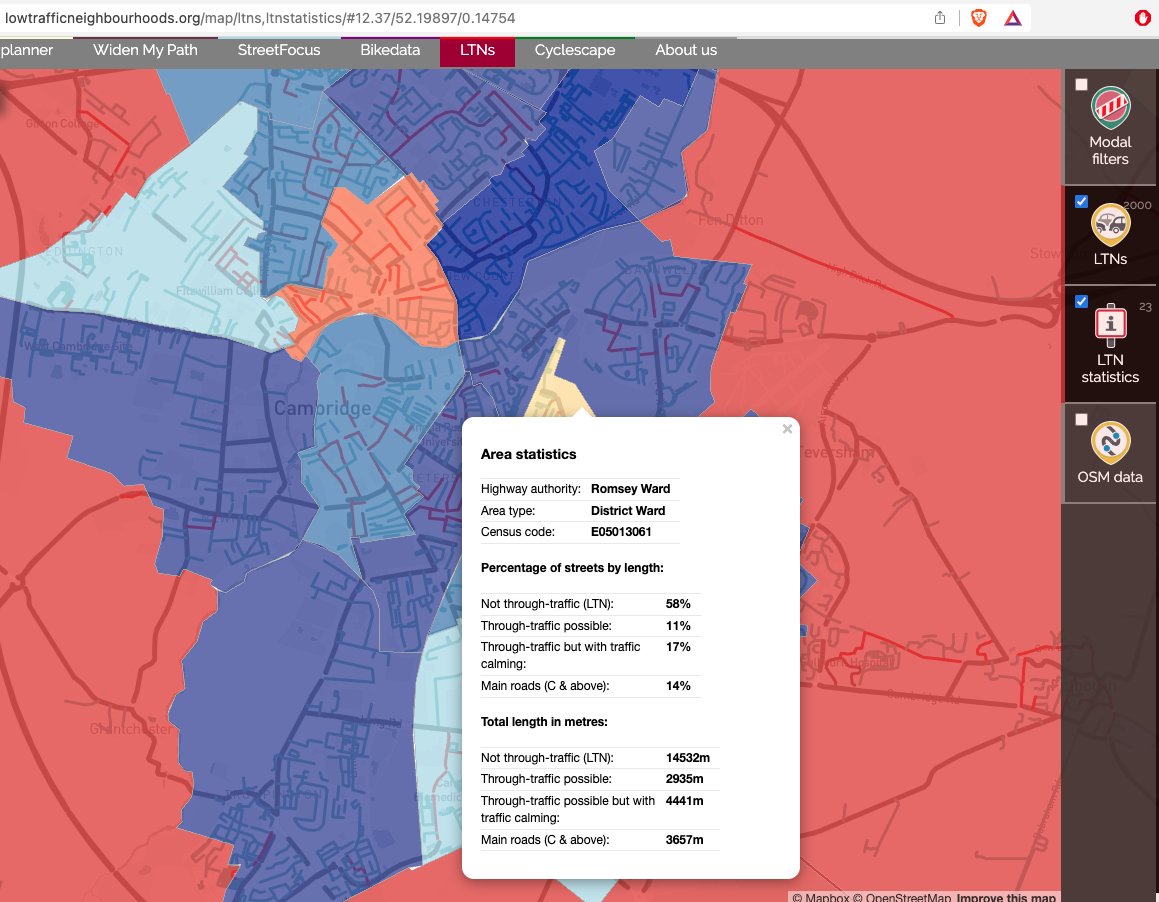This screenshot has width=1159, height=902.
Task: Click the Romsey Ward value
Action: (x=631, y=489)
